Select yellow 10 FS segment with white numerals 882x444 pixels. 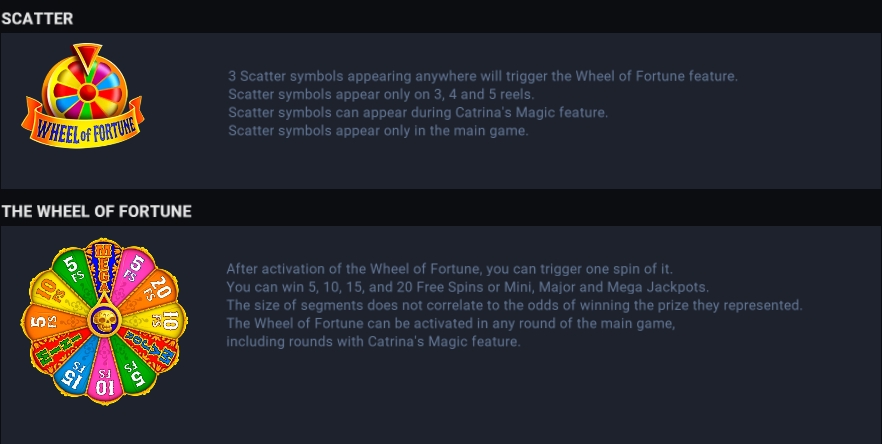[163, 320]
